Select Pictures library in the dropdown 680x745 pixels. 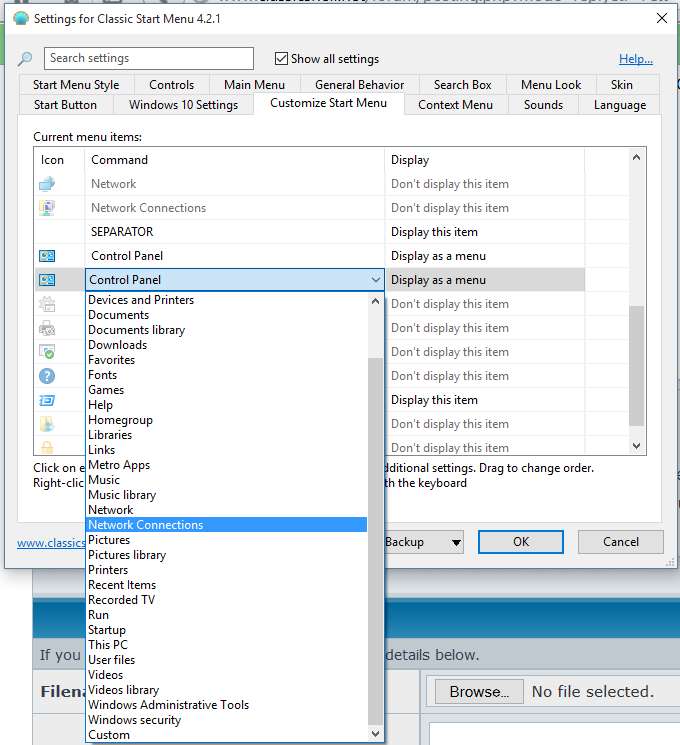click(127, 555)
